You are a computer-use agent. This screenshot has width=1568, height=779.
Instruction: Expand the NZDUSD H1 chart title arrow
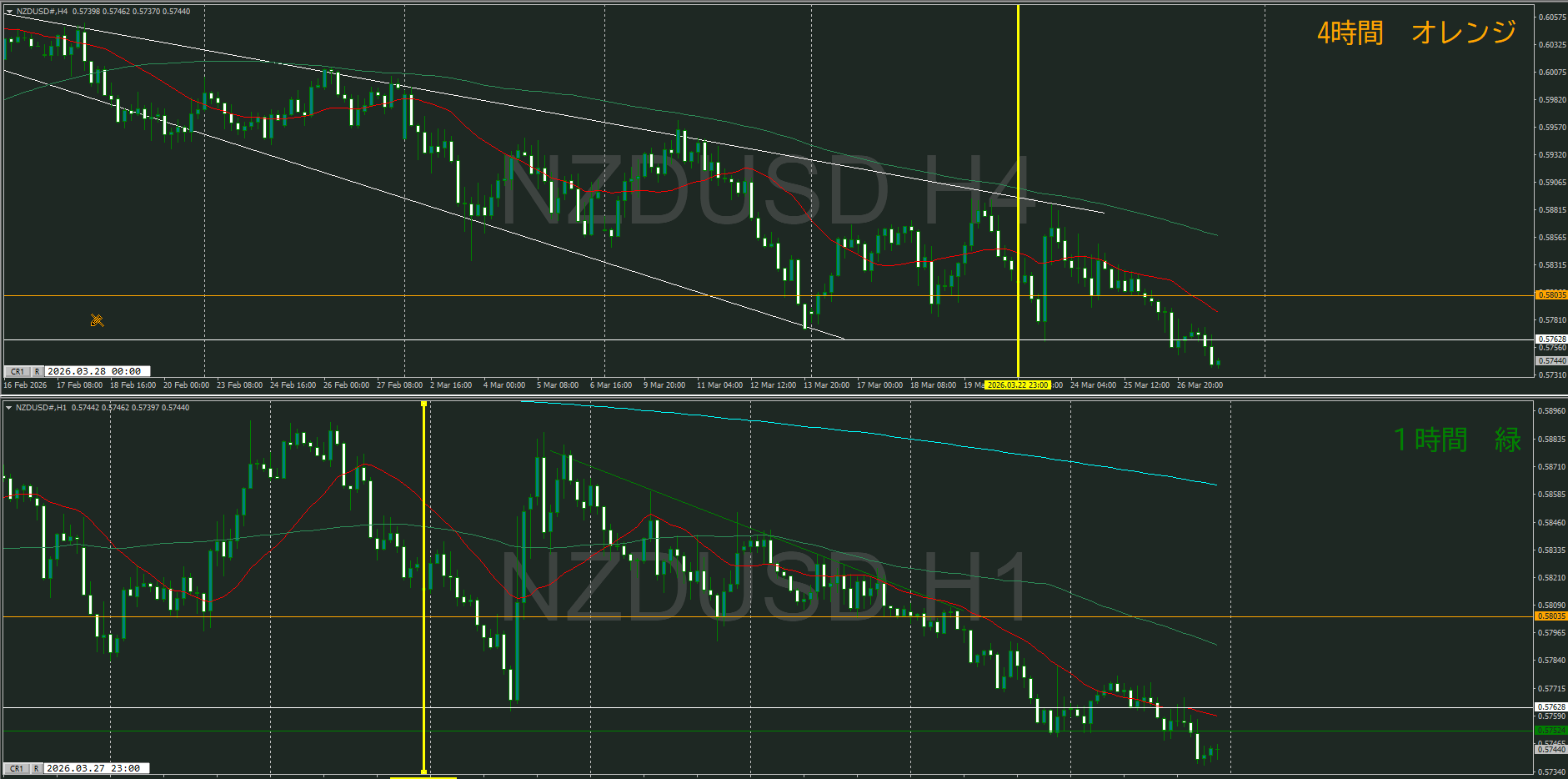(x=9, y=408)
